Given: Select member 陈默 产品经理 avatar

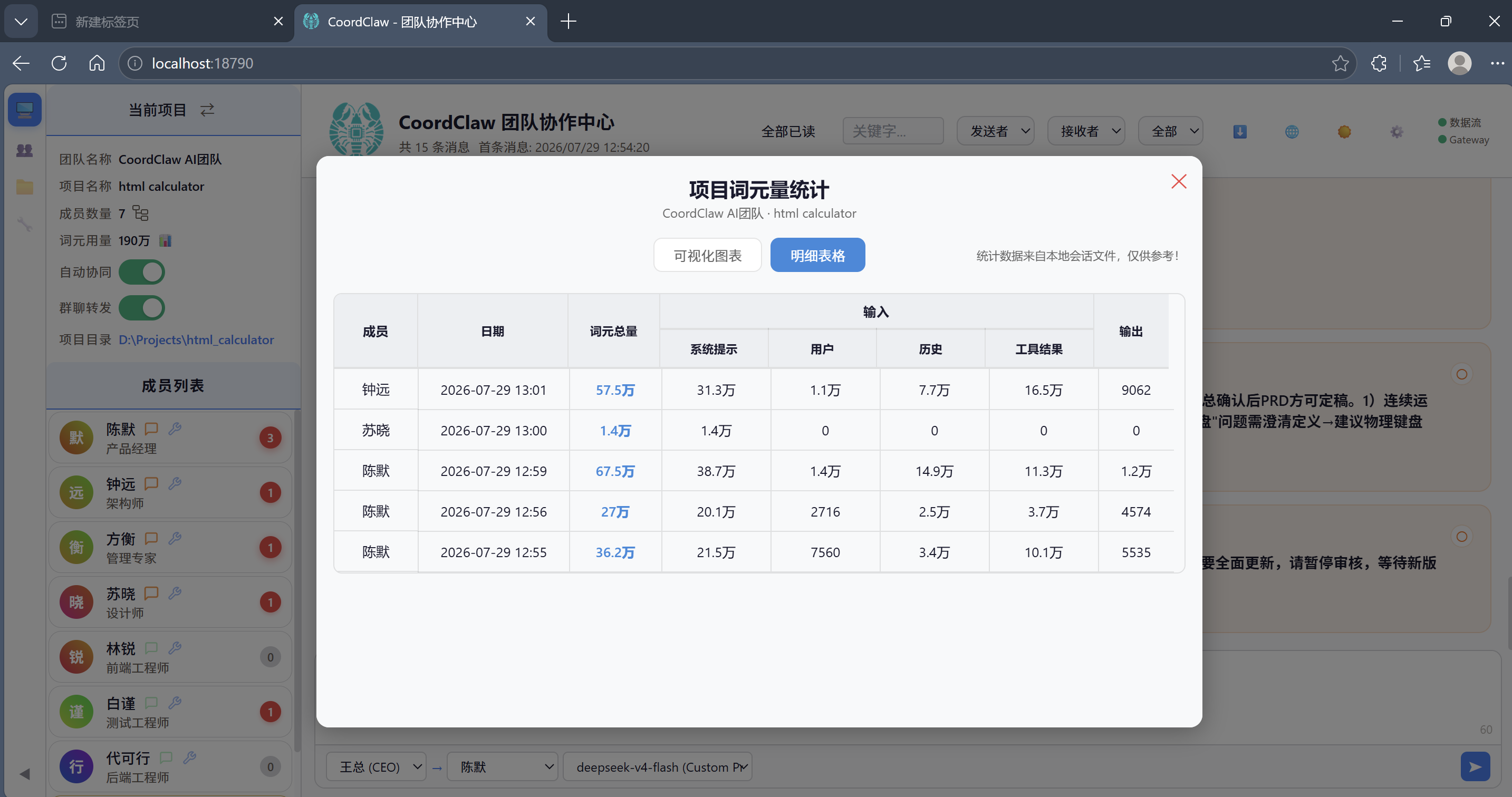Looking at the screenshot, I should pyautogui.click(x=76, y=438).
